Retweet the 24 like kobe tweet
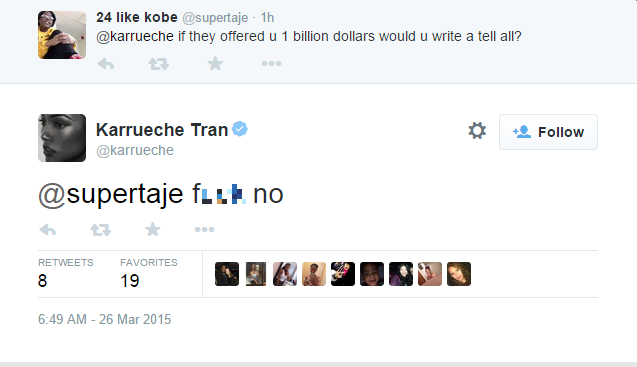 [x=158, y=64]
